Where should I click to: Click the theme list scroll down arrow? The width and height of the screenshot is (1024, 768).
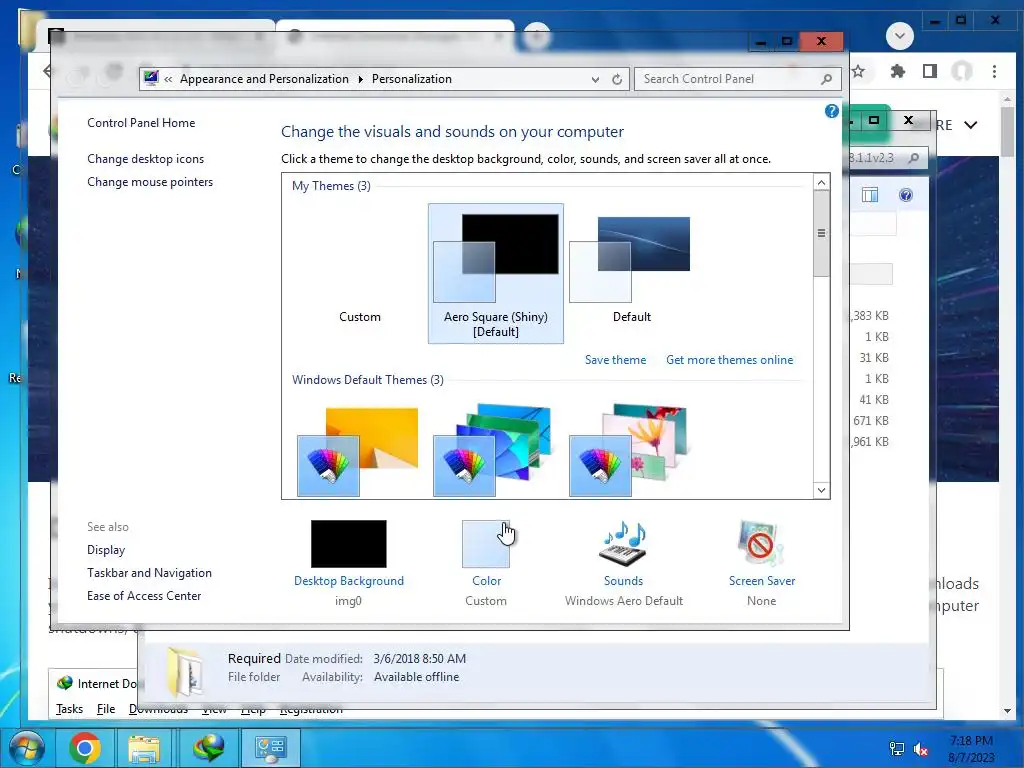point(822,490)
